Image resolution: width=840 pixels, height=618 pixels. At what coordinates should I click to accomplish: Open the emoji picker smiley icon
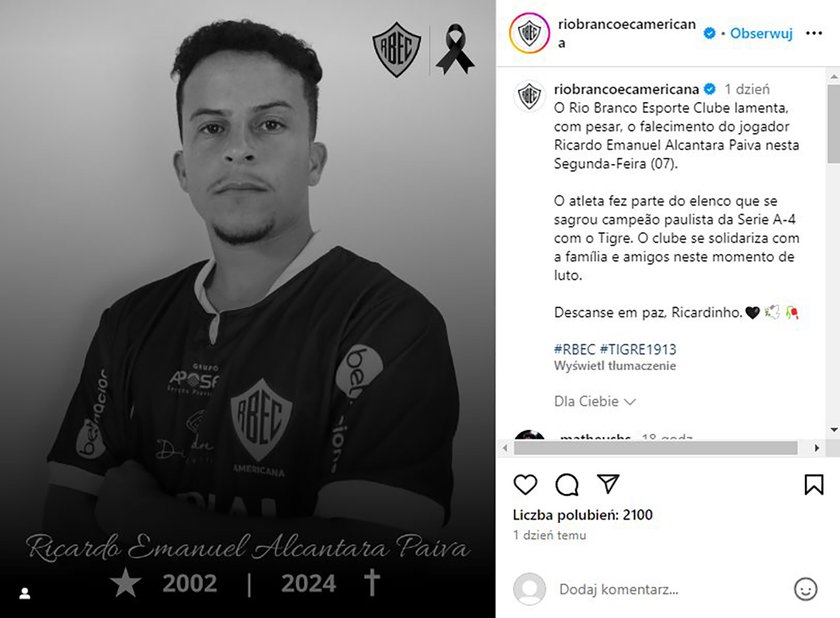click(x=805, y=589)
